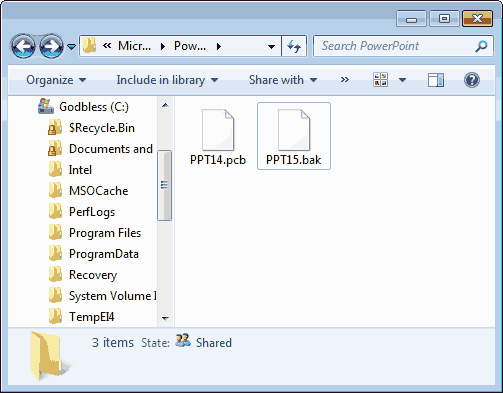The width and height of the screenshot is (503, 393).
Task: Click navigation pane scroll up arrow
Action: (165, 105)
